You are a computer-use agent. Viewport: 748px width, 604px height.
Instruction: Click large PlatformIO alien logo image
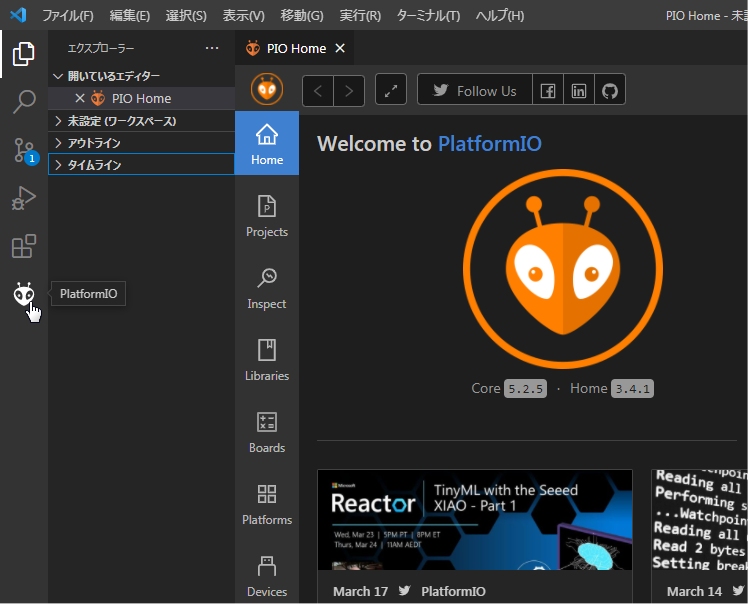pyautogui.click(x=563, y=269)
